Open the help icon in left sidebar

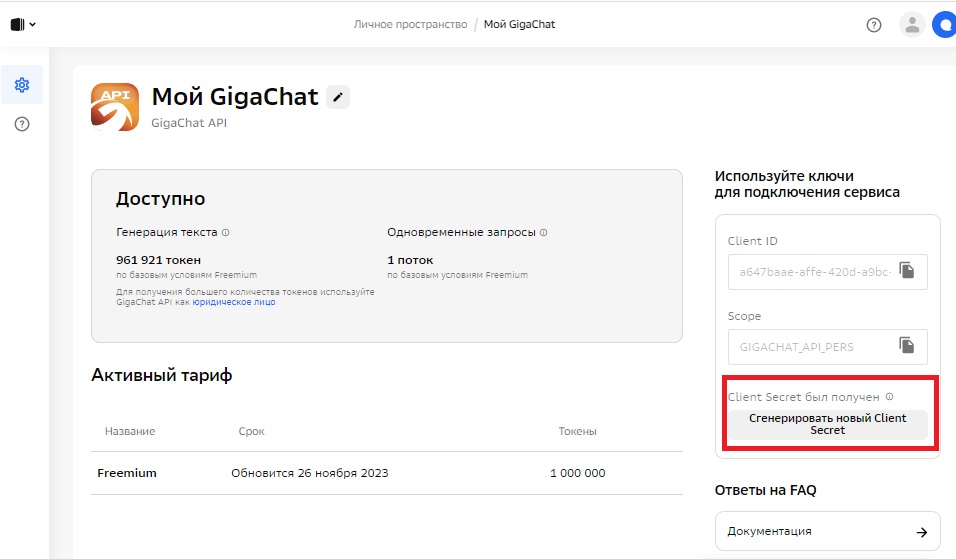tap(22, 124)
